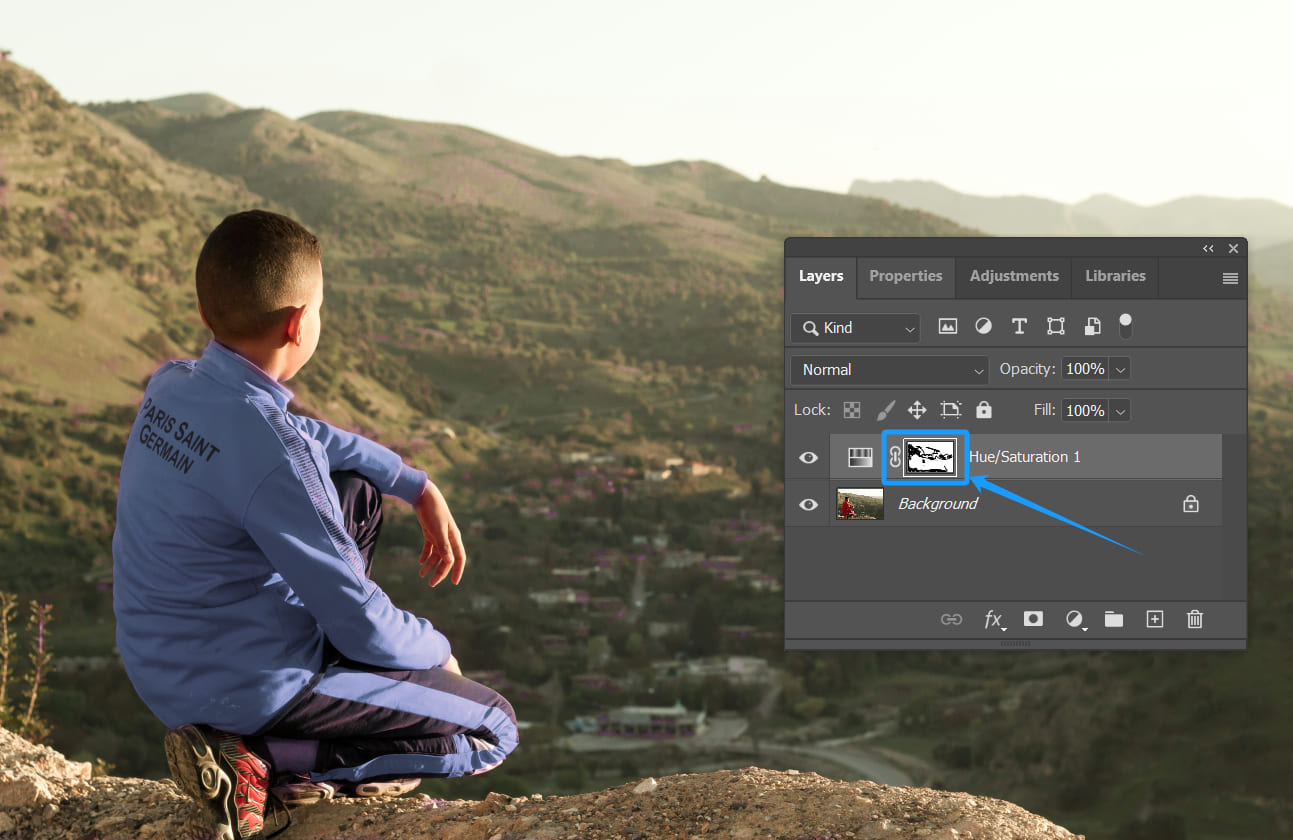Click the Fill 100% value field

pyautogui.click(x=1085, y=411)
